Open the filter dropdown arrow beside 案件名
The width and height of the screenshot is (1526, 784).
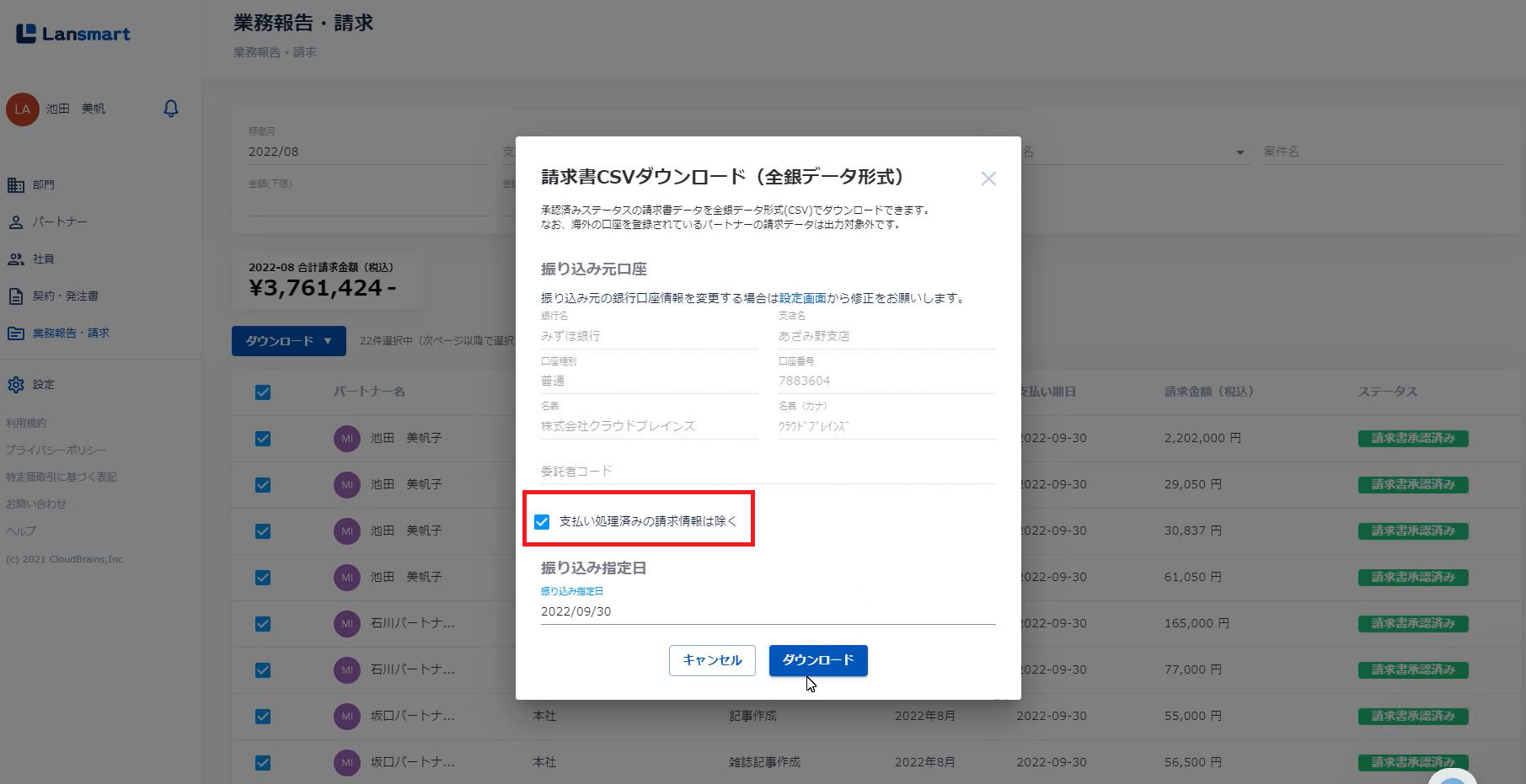coord(1240,152)
